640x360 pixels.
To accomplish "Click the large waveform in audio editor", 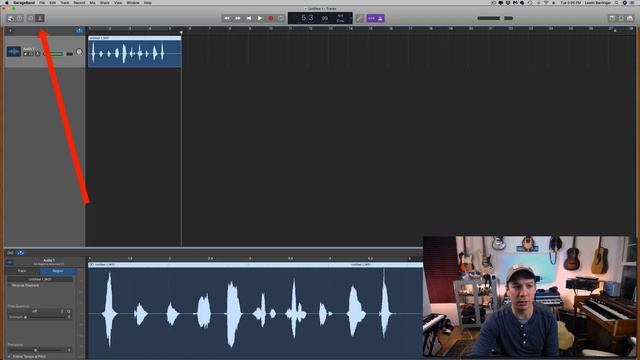I will click(x=256, y=313).
